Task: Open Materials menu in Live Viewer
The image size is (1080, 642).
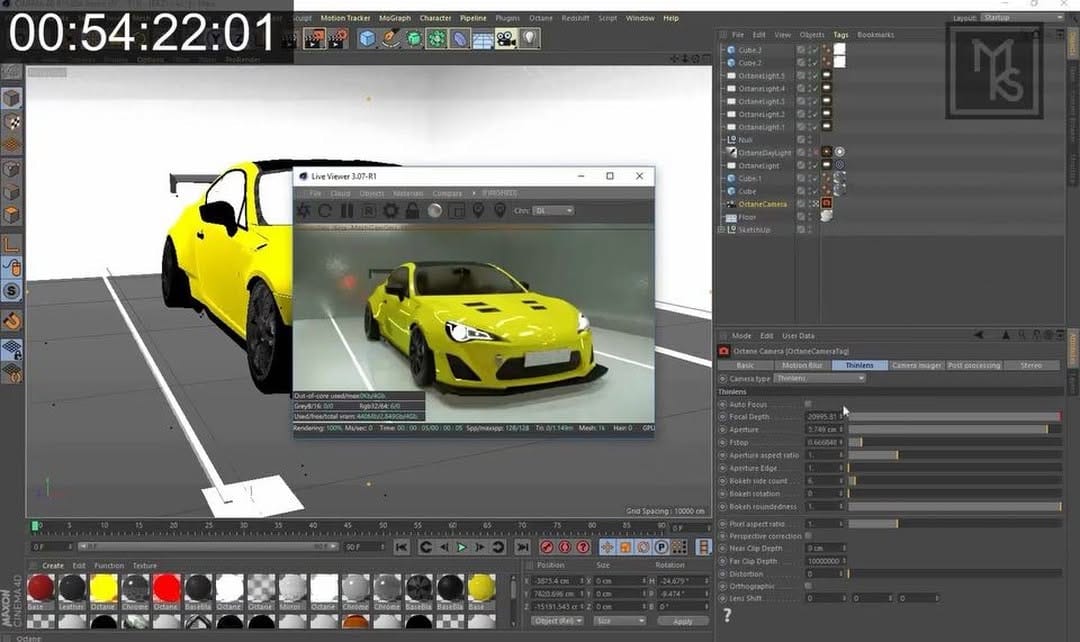Action: [x=408, y=194]
